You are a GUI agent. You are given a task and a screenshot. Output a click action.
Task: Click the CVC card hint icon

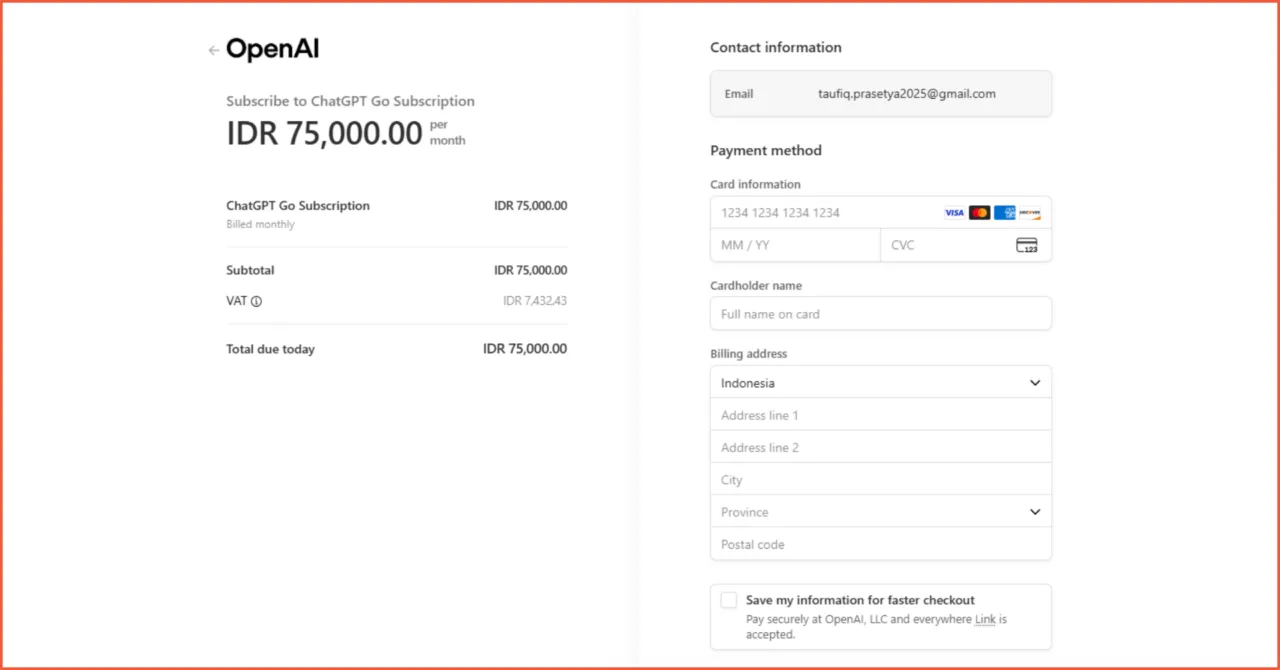click(1026, 245)
